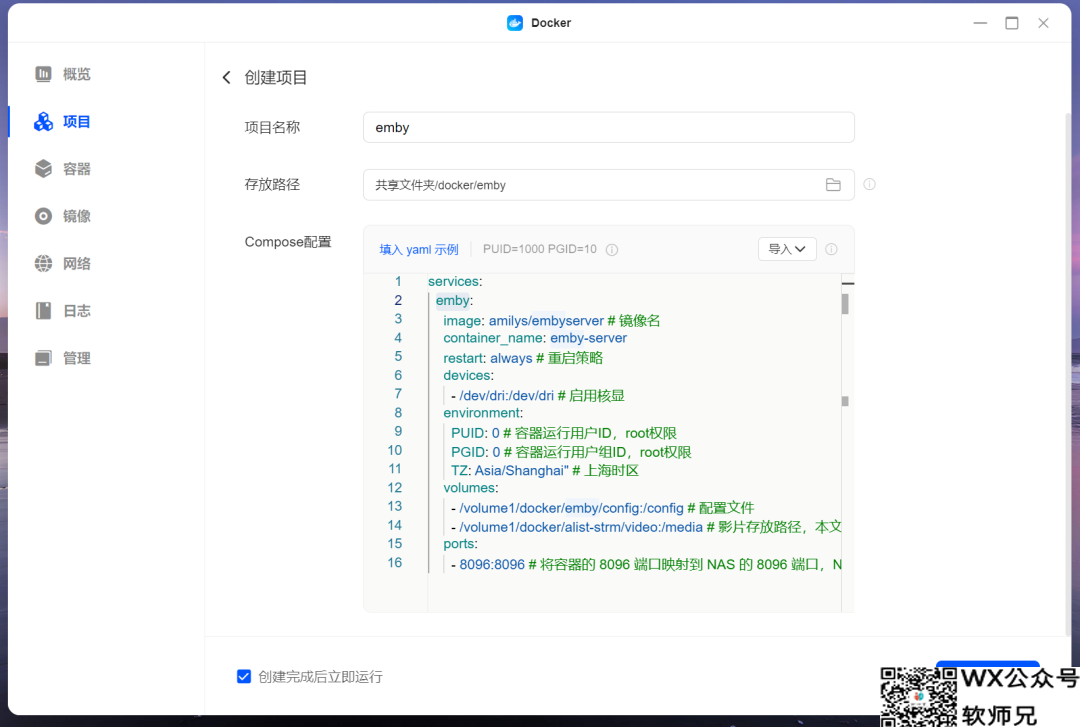The width and height of the screenshot is (1080, 727).
Task: Click line 16 ports mapping in editor
Action: pos(640,565)
